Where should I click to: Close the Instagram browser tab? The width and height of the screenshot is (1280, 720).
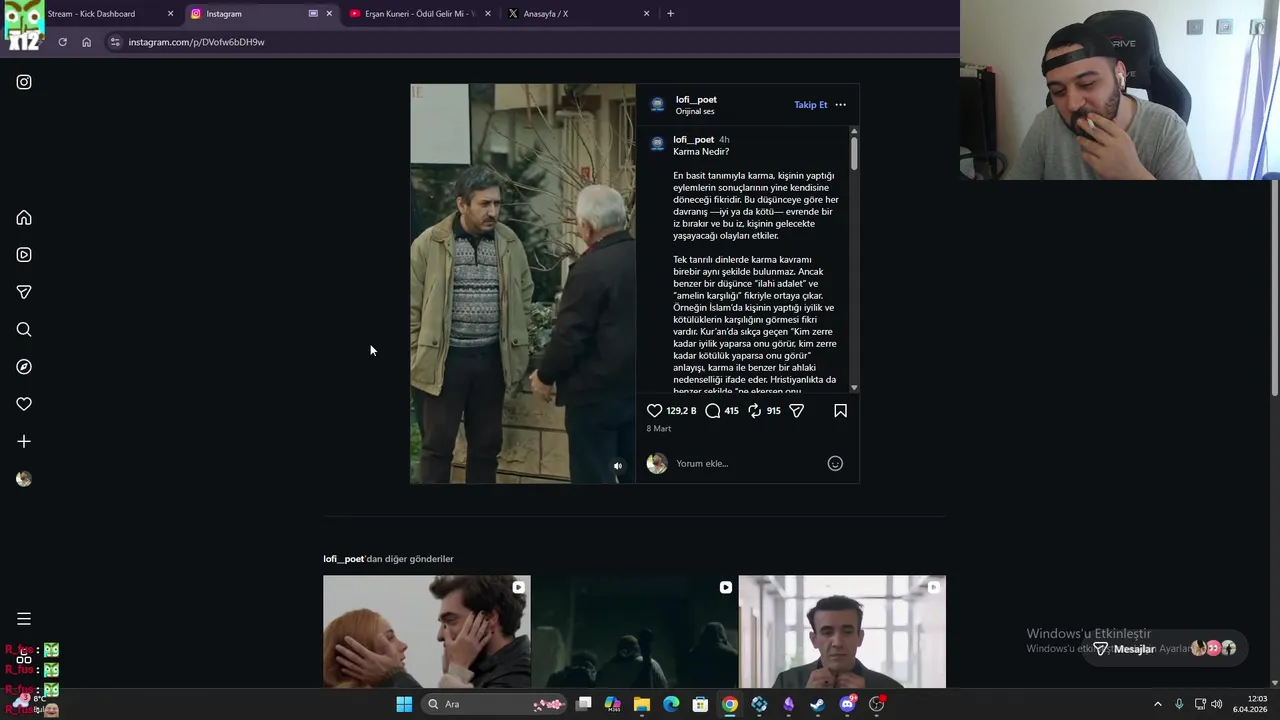[329, 14]
